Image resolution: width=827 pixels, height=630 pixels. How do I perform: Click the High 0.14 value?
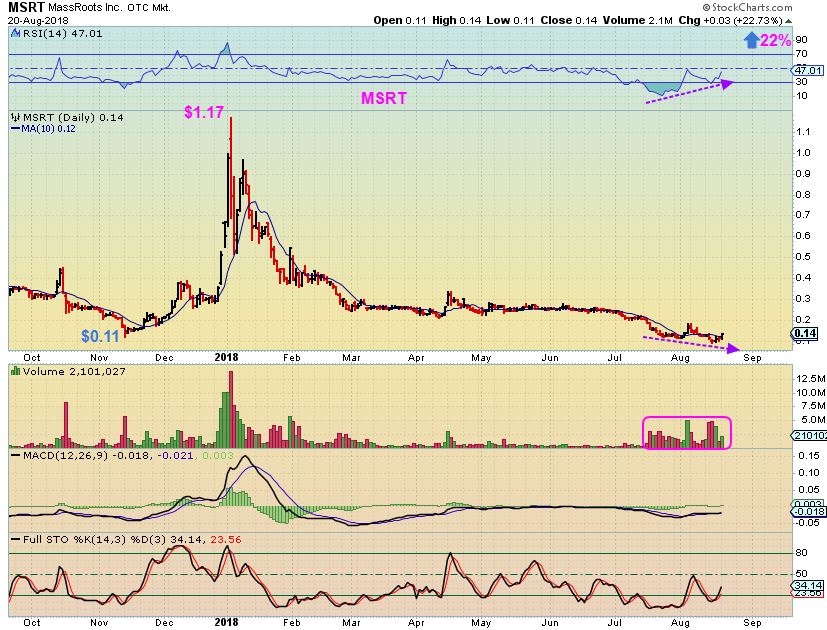[457, 21]
